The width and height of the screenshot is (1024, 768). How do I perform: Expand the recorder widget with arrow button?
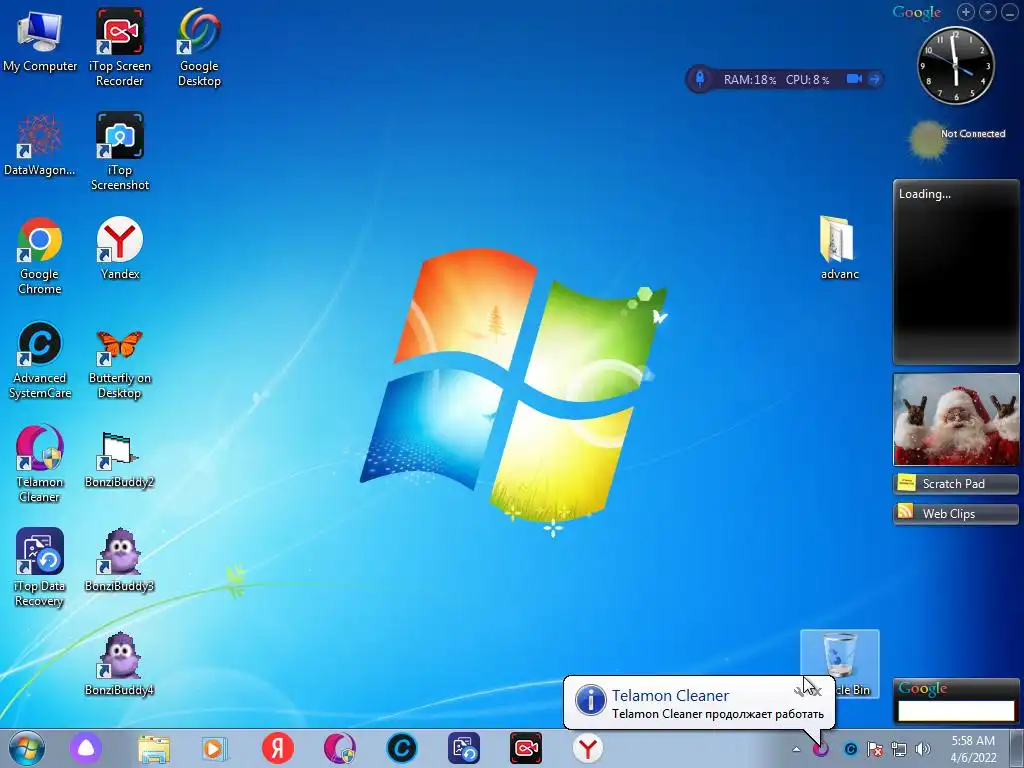[x=874, y=79]
